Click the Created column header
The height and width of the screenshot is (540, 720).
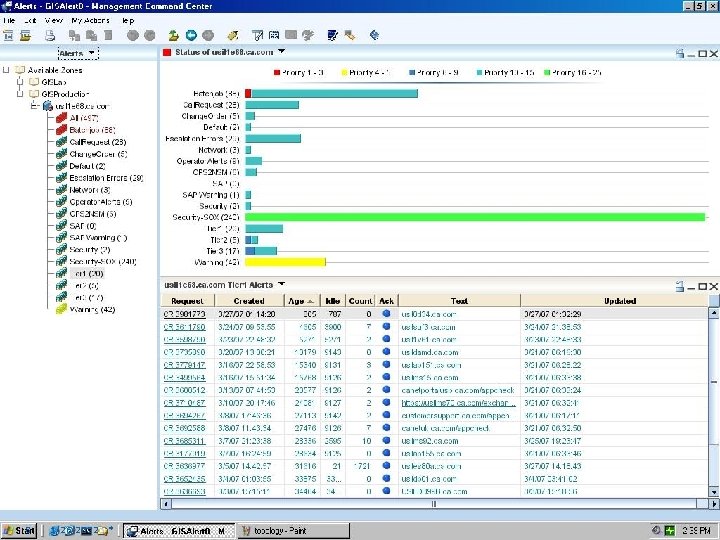click(249, 301)
